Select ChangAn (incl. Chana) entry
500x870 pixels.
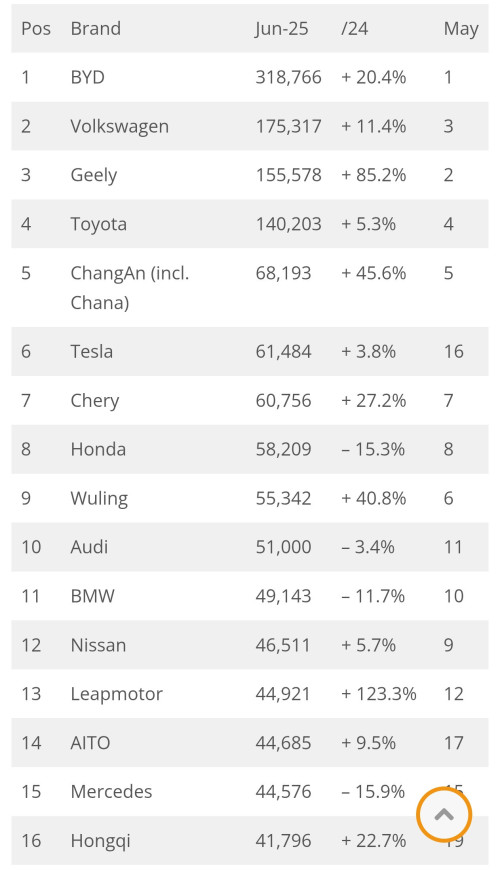click(130, 287)
